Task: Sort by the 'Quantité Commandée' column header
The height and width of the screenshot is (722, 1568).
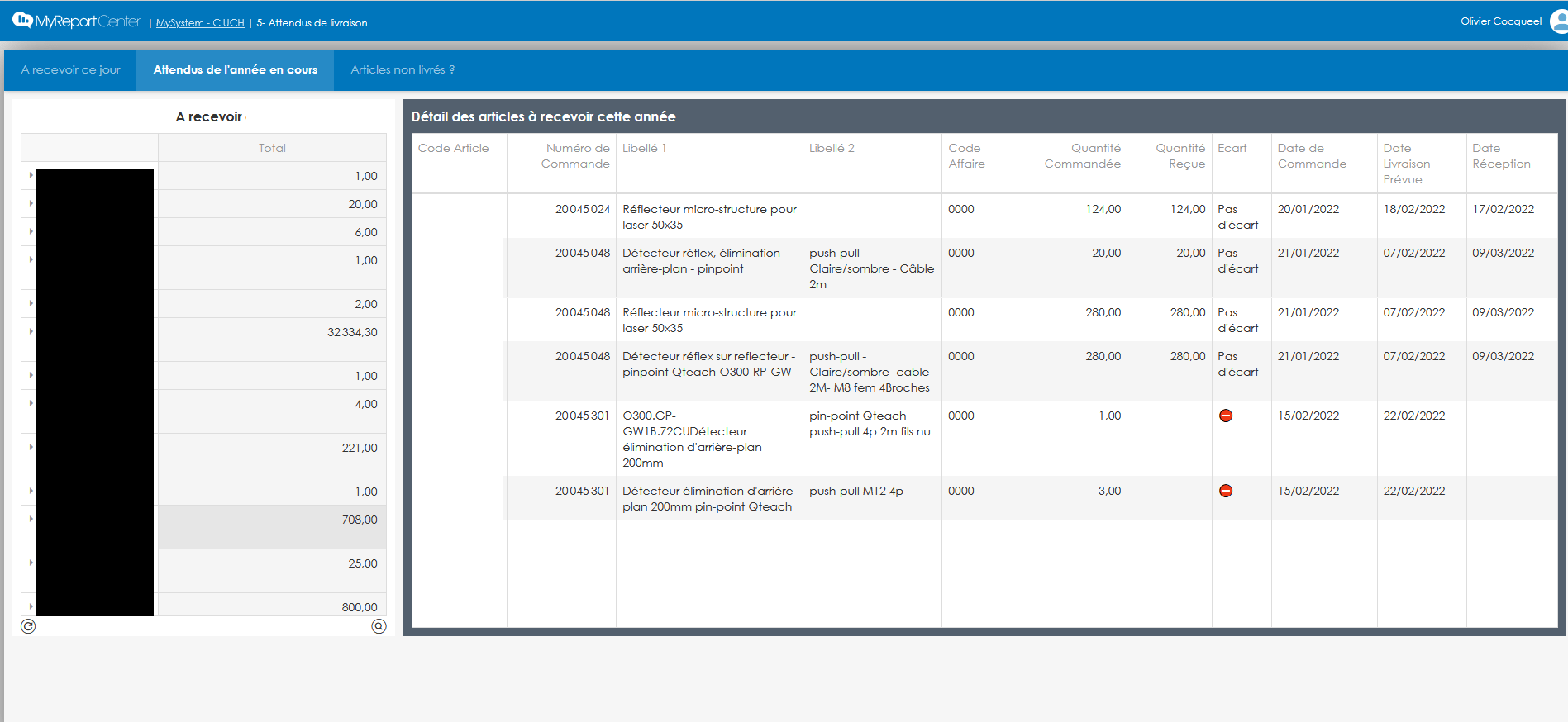Action: 1082,156
